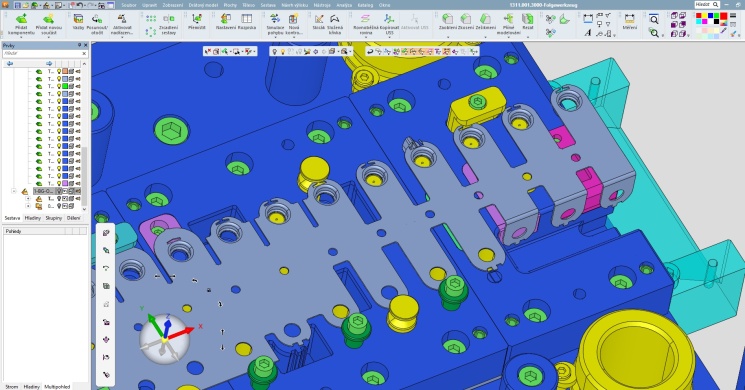Switch to the Dělení tab

pos(74,218)
